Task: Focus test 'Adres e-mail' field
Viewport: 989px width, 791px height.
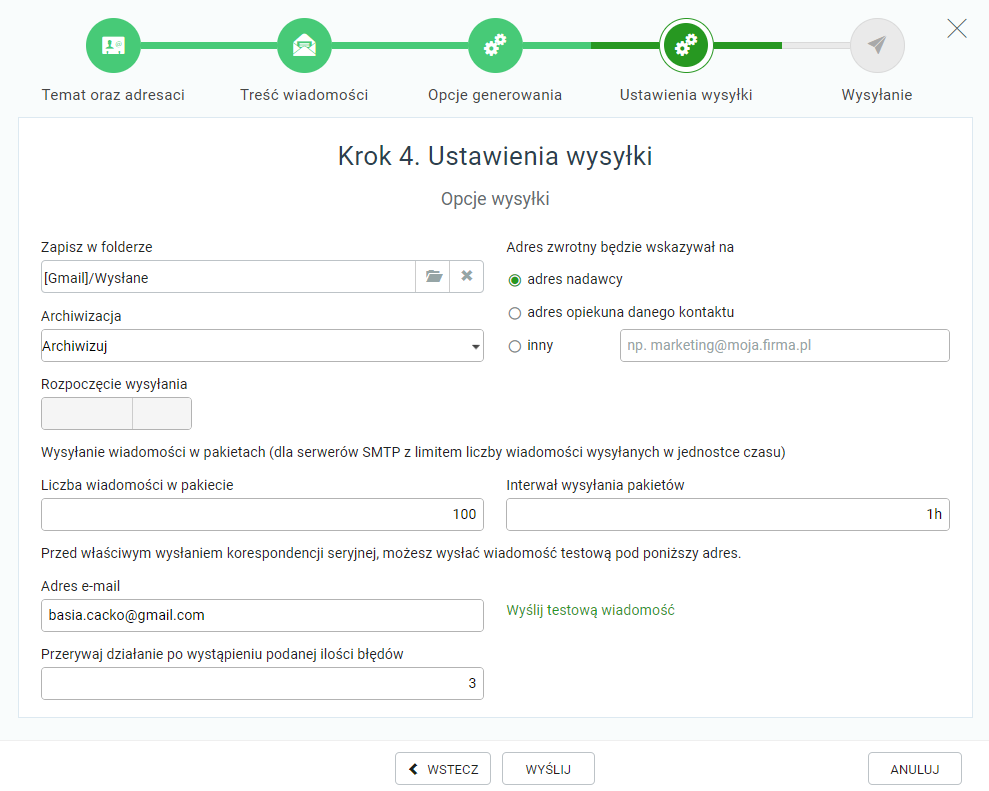Action: (262, 615)
